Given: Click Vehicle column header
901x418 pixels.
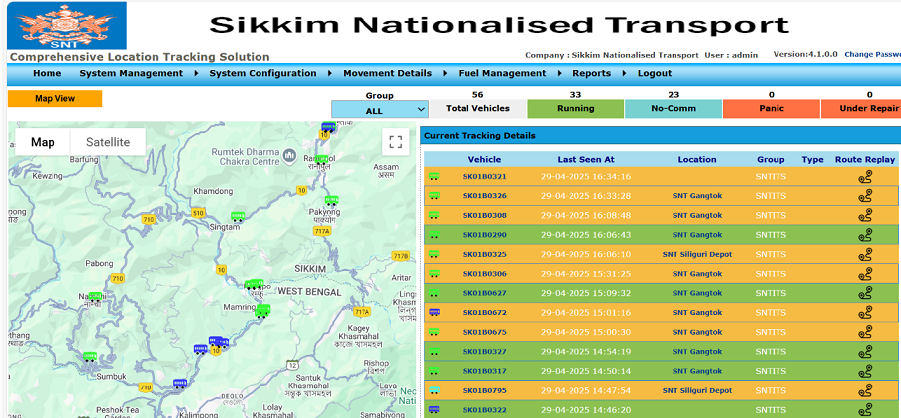Looking at the screenshot, I should click(484, 160).
